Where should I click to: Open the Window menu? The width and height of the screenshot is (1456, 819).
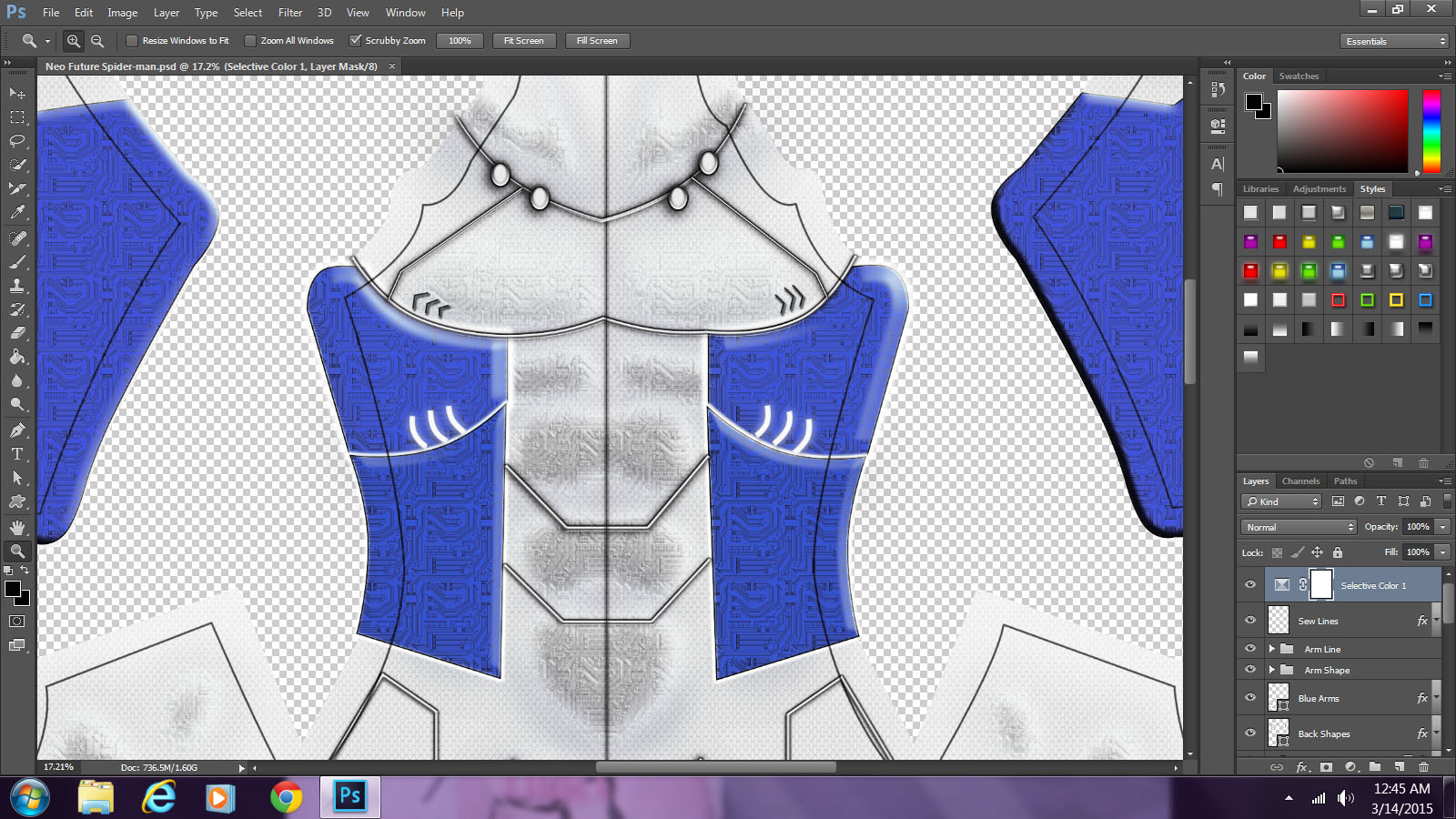405,13
